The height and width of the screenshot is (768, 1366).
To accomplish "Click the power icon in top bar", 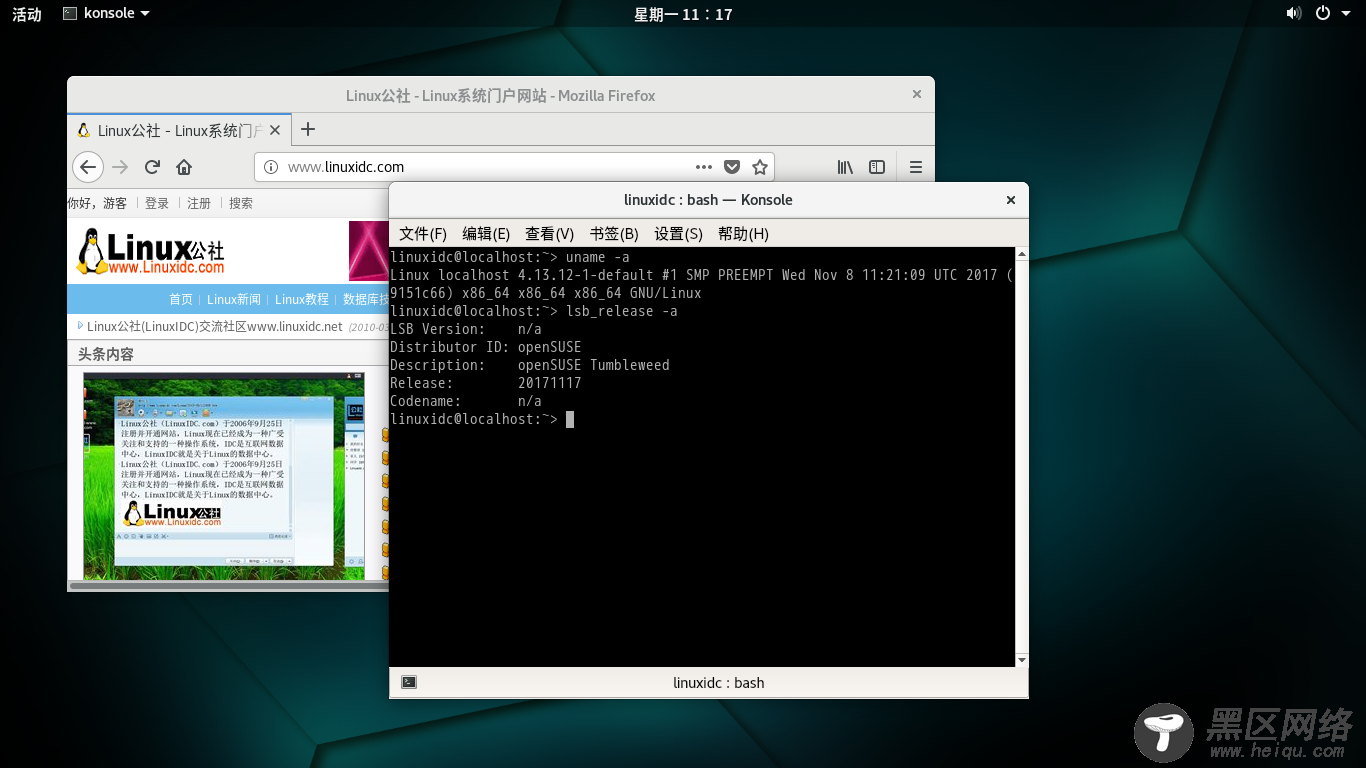I will point(1322,14).
